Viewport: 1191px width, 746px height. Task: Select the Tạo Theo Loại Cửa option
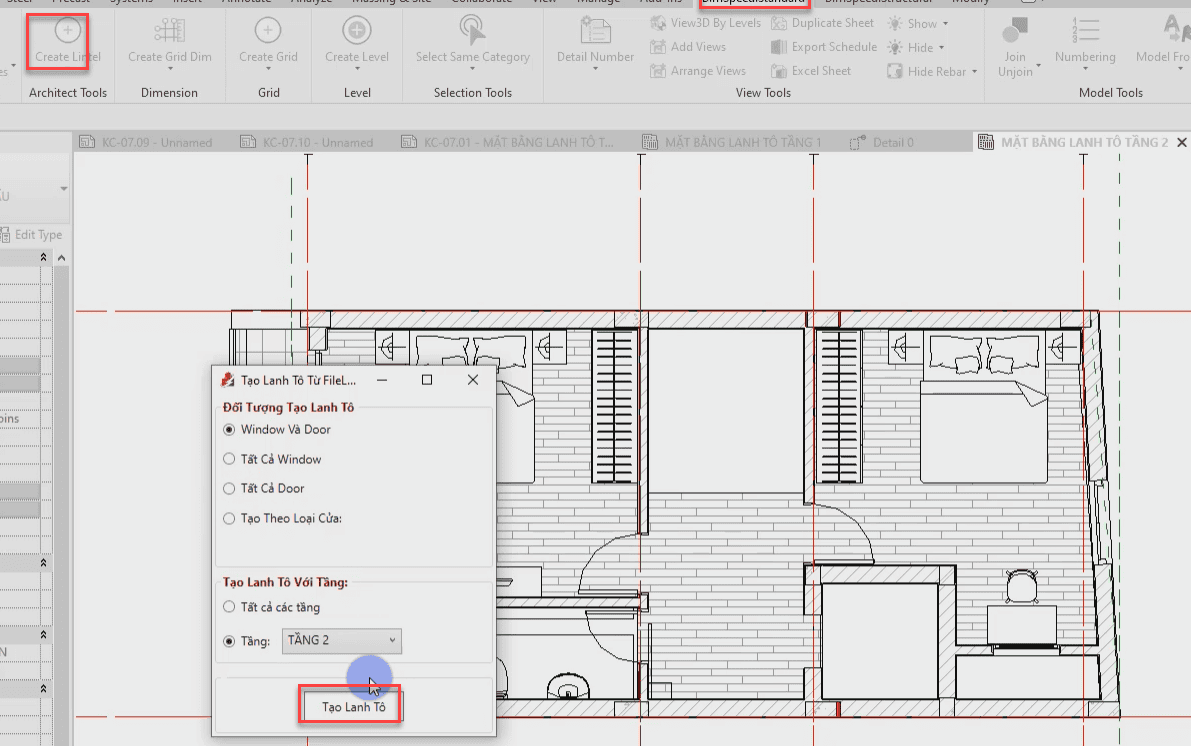[230, 519]
